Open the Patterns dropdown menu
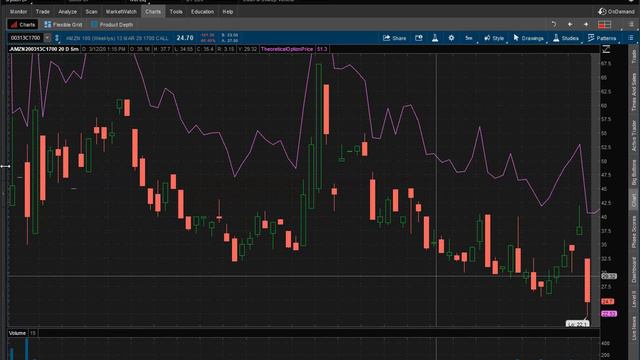 [x=602, y=38]
